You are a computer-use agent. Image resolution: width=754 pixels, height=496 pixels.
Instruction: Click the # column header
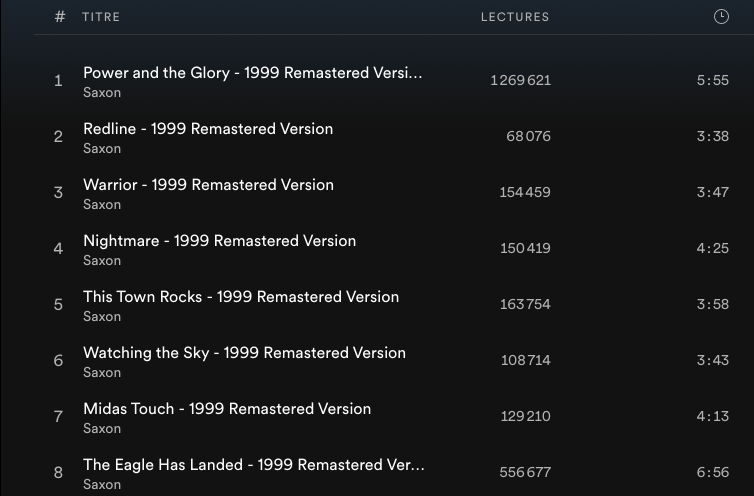click(60, 17)
